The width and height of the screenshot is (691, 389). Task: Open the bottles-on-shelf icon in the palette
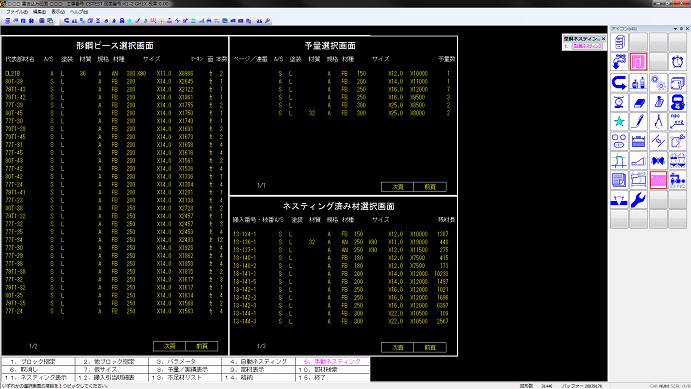[x=638, y=82]
